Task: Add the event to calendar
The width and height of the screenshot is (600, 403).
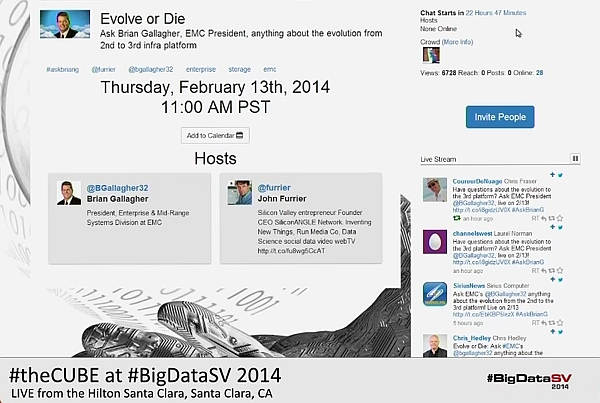Action: pos(215,135)
